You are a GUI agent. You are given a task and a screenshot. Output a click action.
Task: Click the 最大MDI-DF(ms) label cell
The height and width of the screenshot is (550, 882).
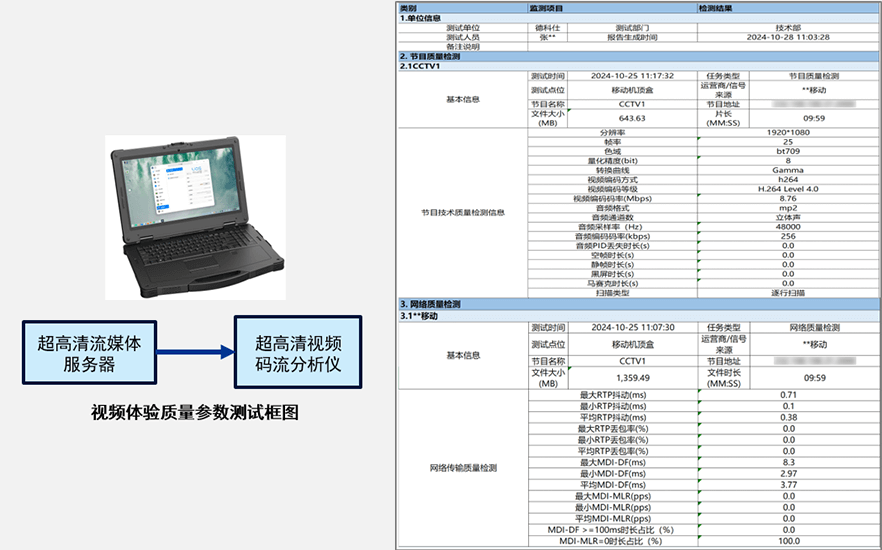(612, 462)
